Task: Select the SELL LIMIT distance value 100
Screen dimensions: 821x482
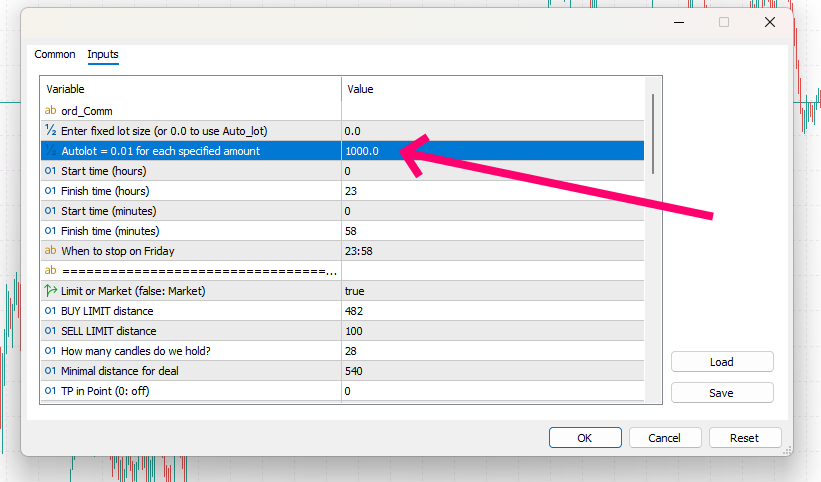Action: (x=490, y=331)
